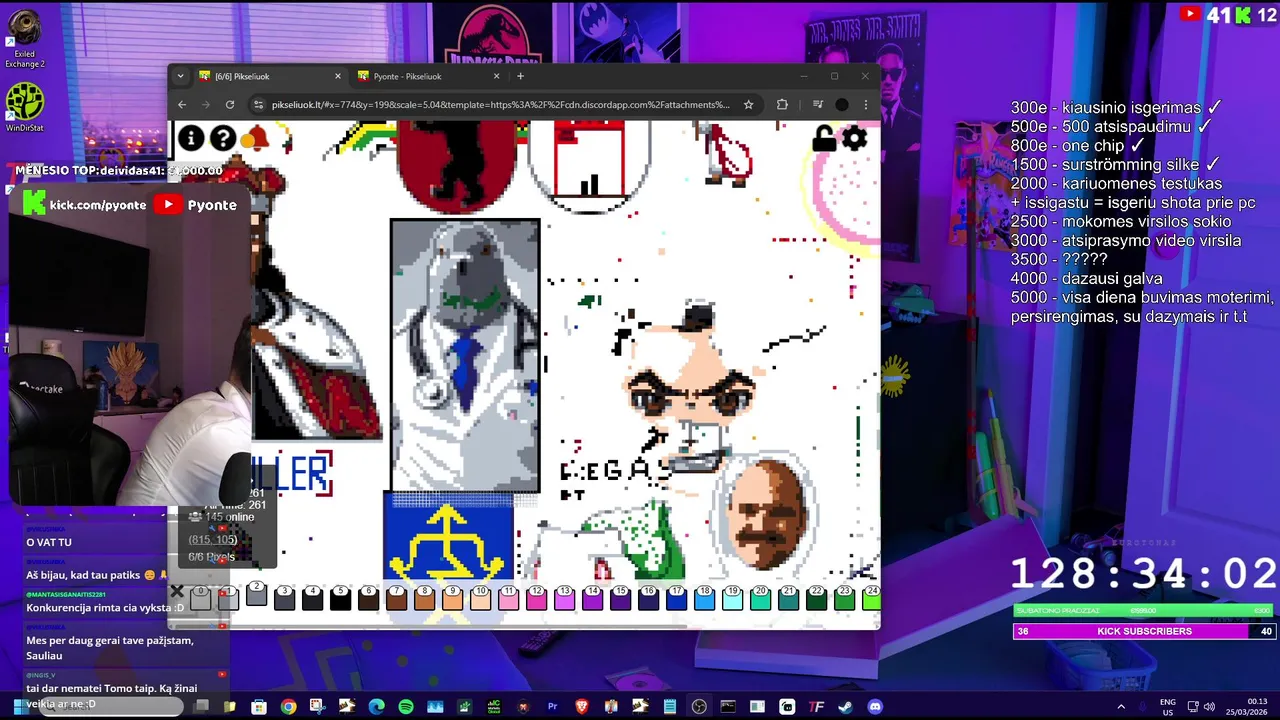Select palette color 2 gray
Viewport: 1280px width, 720px height.
pos(256,593)
